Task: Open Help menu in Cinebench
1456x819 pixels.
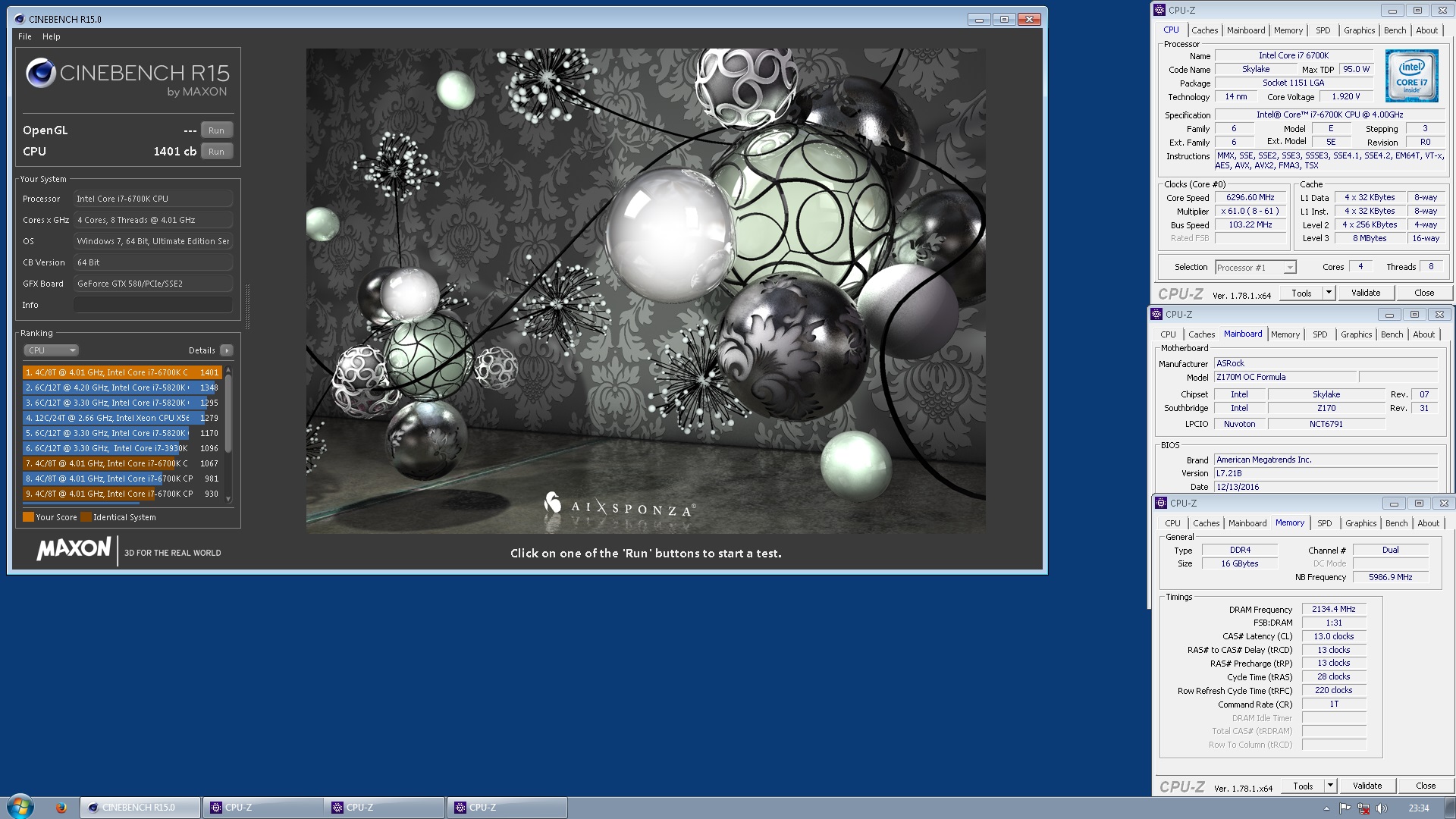Action: pos(51,36)
